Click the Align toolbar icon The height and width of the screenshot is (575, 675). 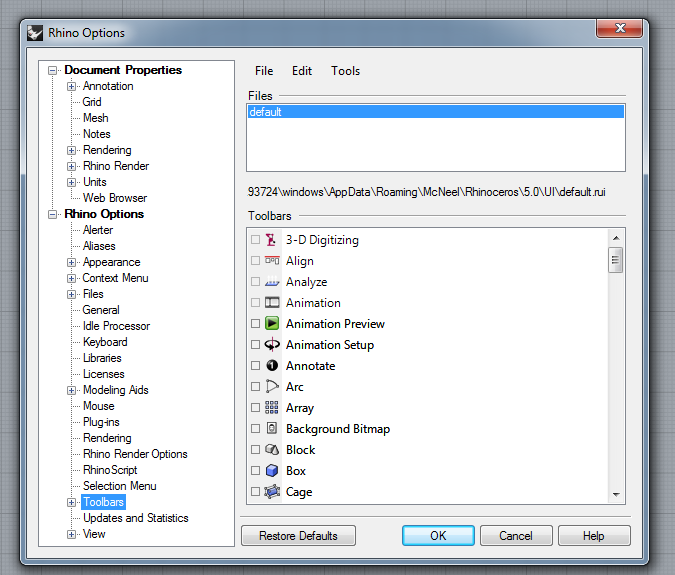coord(272,260)
